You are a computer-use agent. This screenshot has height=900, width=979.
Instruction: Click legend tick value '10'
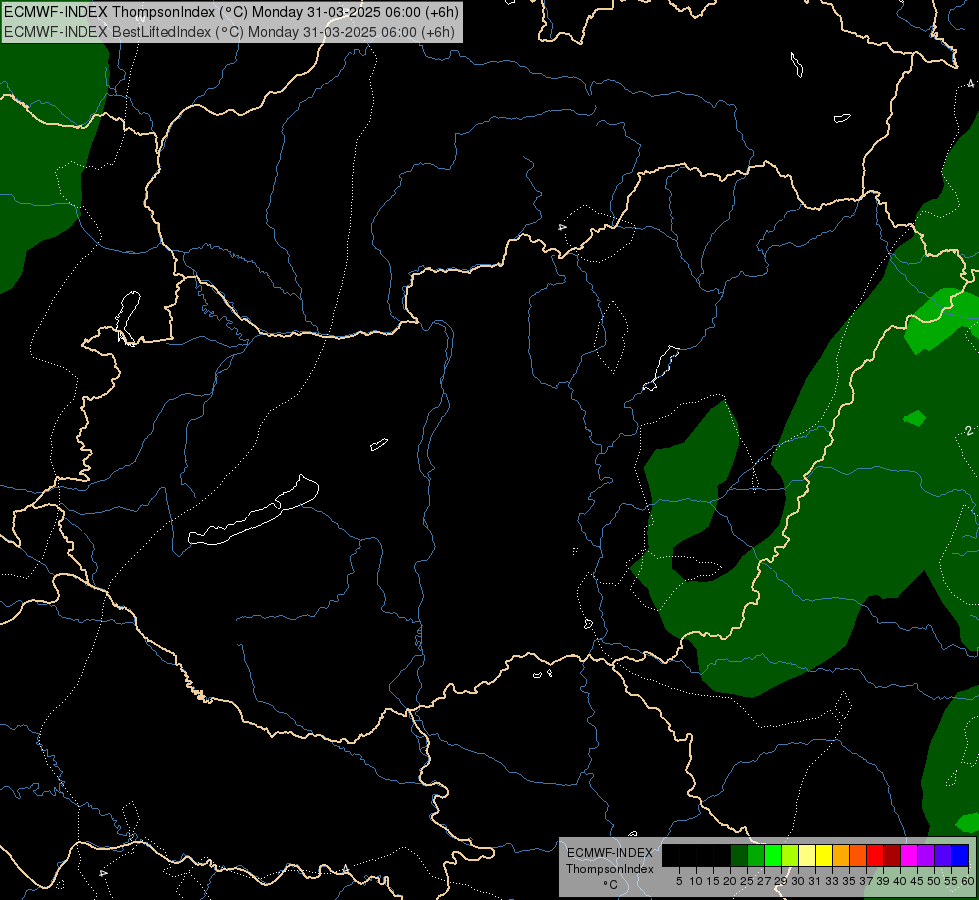point(696,881)
